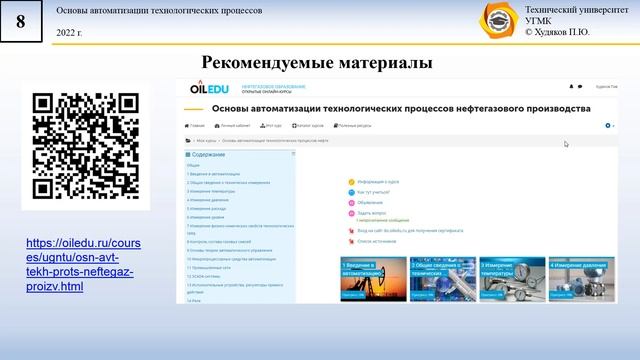Open the Список источников link
The height and width of the screenshot is (360, 640).
[x=376, y=241]
